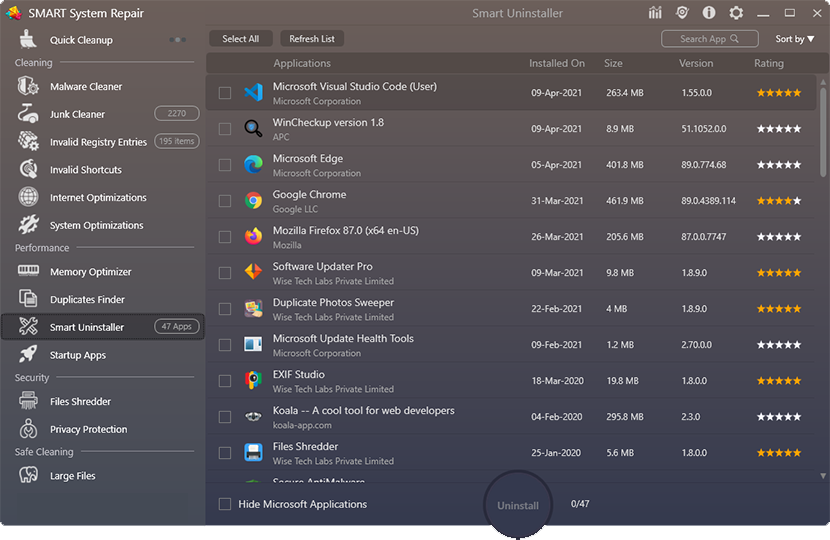Check the Software Updater Pro checkbox
830x540 pixels.
225,273
